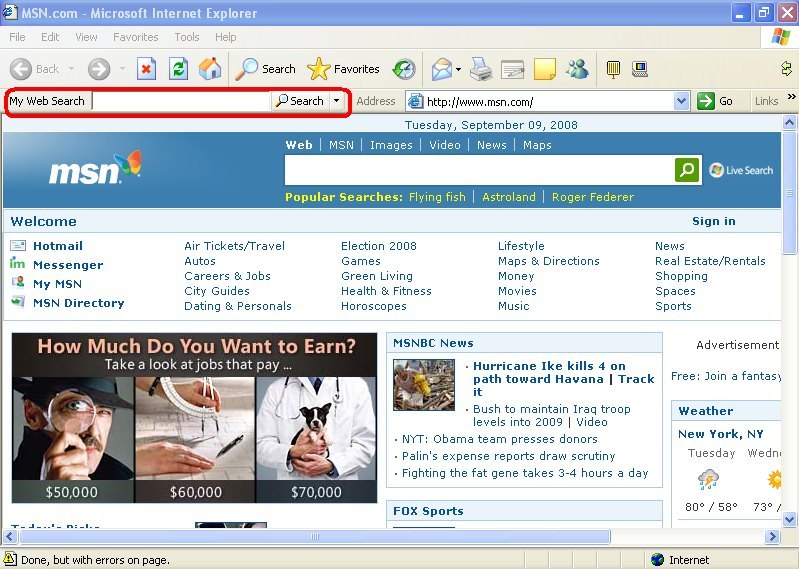Open the Hotmail link
Screen dimensions: 799x569
pyautogui.click(x=57, y=246)
